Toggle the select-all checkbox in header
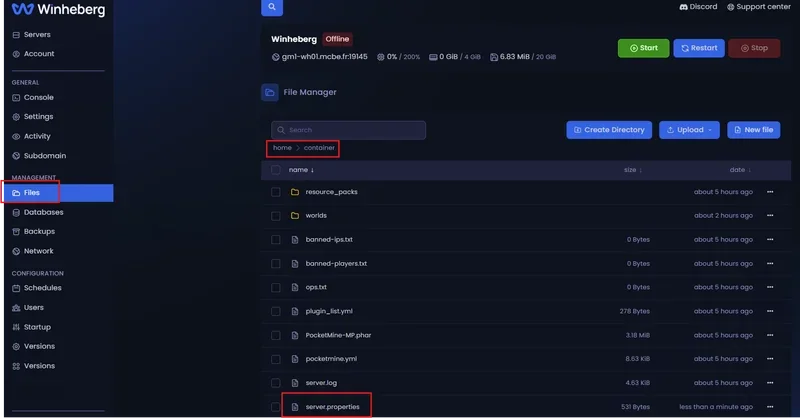800x418 pixels. click(276, 170)
